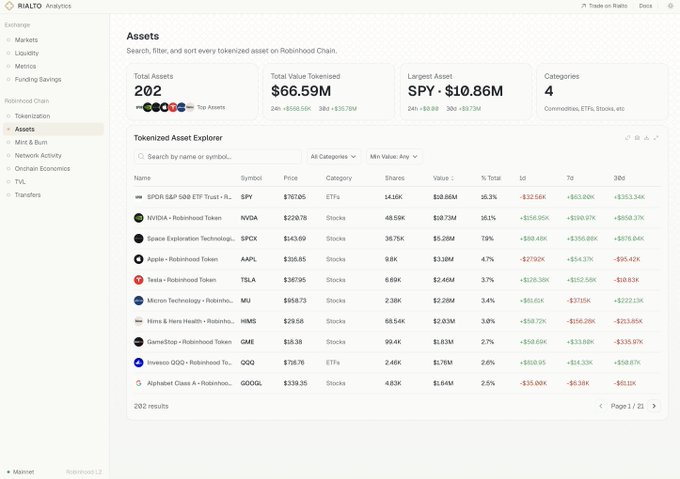The height and width of the screenshot is (479, 680).
Task: Sort by the 30d column header
Action: pos(619,178)
